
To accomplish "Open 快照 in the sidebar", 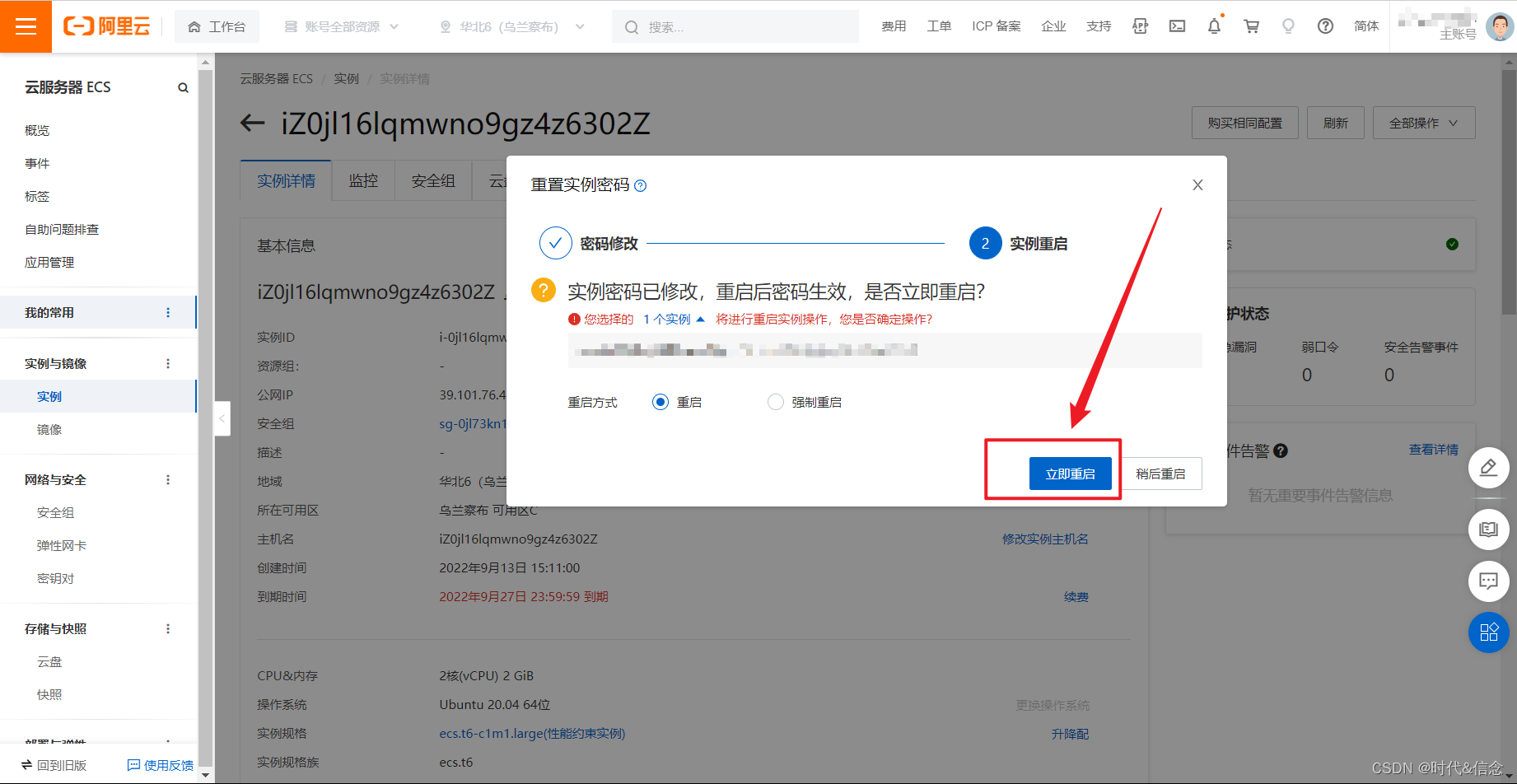I will 49,695.
